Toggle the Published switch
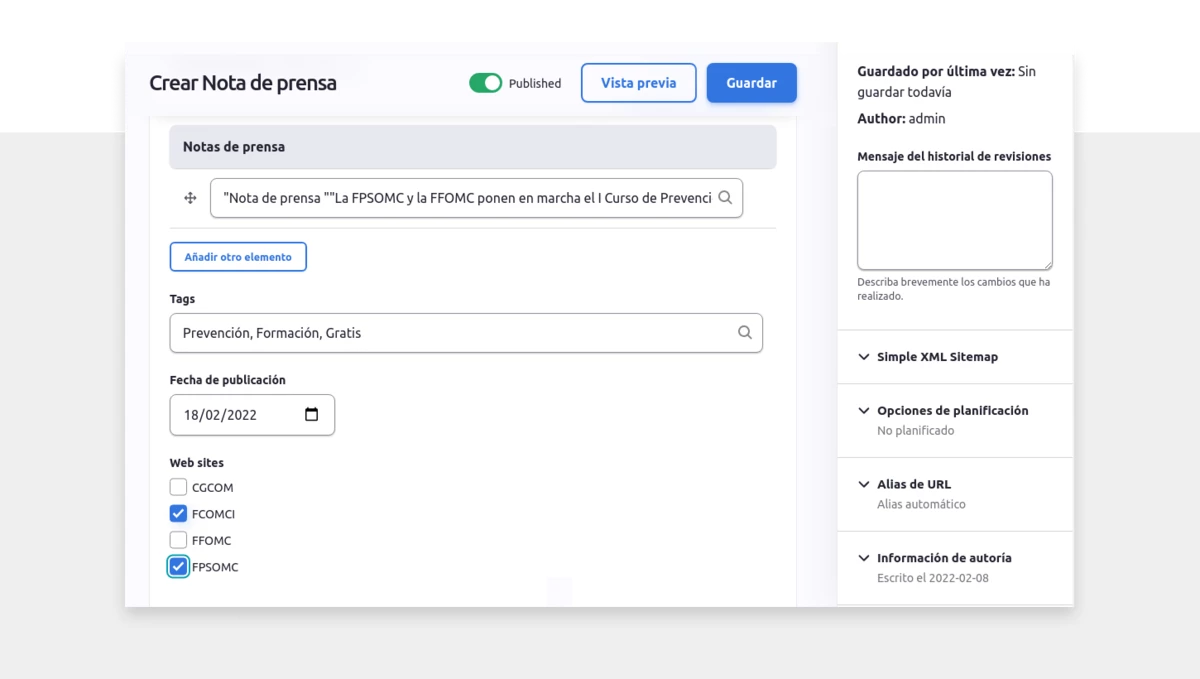This screenshot has width=1200, height=679. tap(485, 83)
